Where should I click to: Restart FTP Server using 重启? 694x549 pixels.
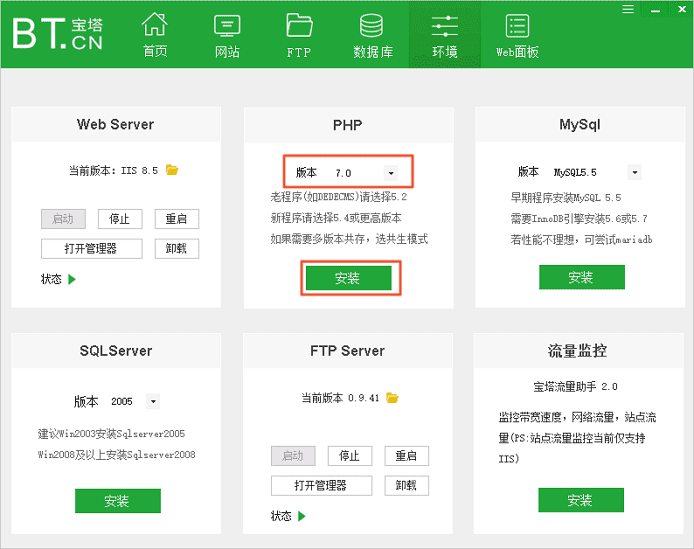pos(406,456)
